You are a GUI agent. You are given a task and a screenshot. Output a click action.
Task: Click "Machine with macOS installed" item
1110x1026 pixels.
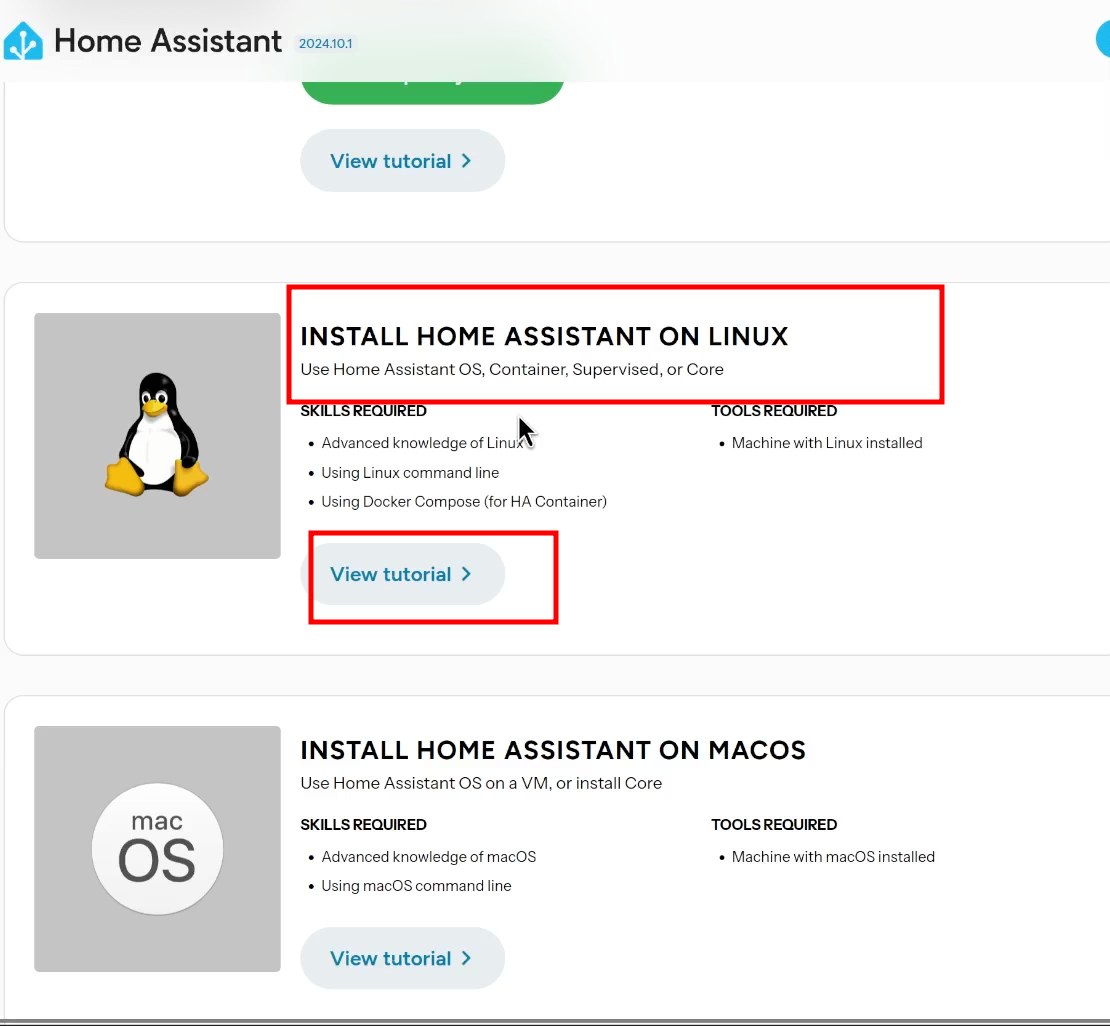tap(833, 857)
